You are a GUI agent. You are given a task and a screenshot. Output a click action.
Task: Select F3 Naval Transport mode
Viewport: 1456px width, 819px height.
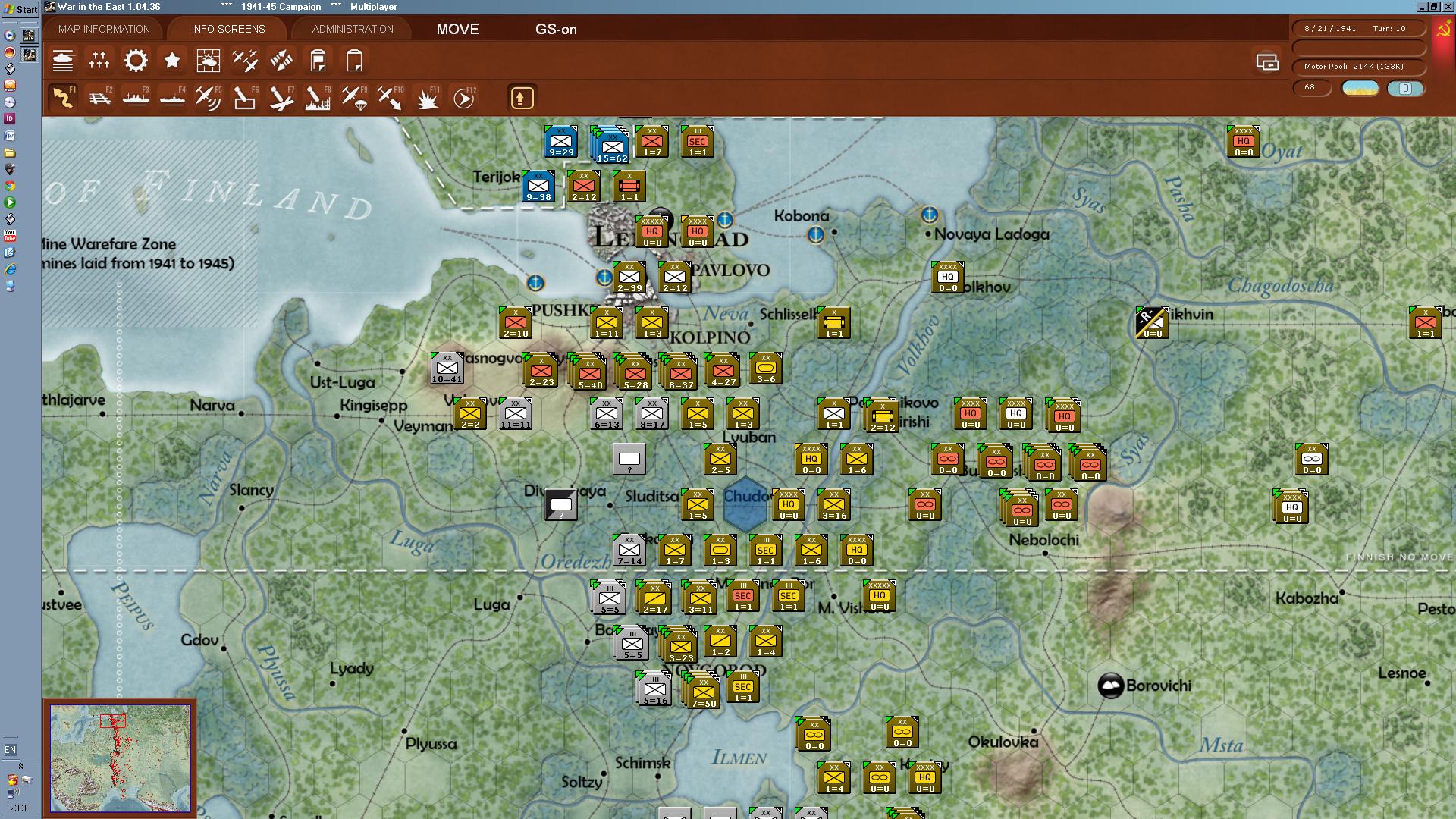point(136,98)
